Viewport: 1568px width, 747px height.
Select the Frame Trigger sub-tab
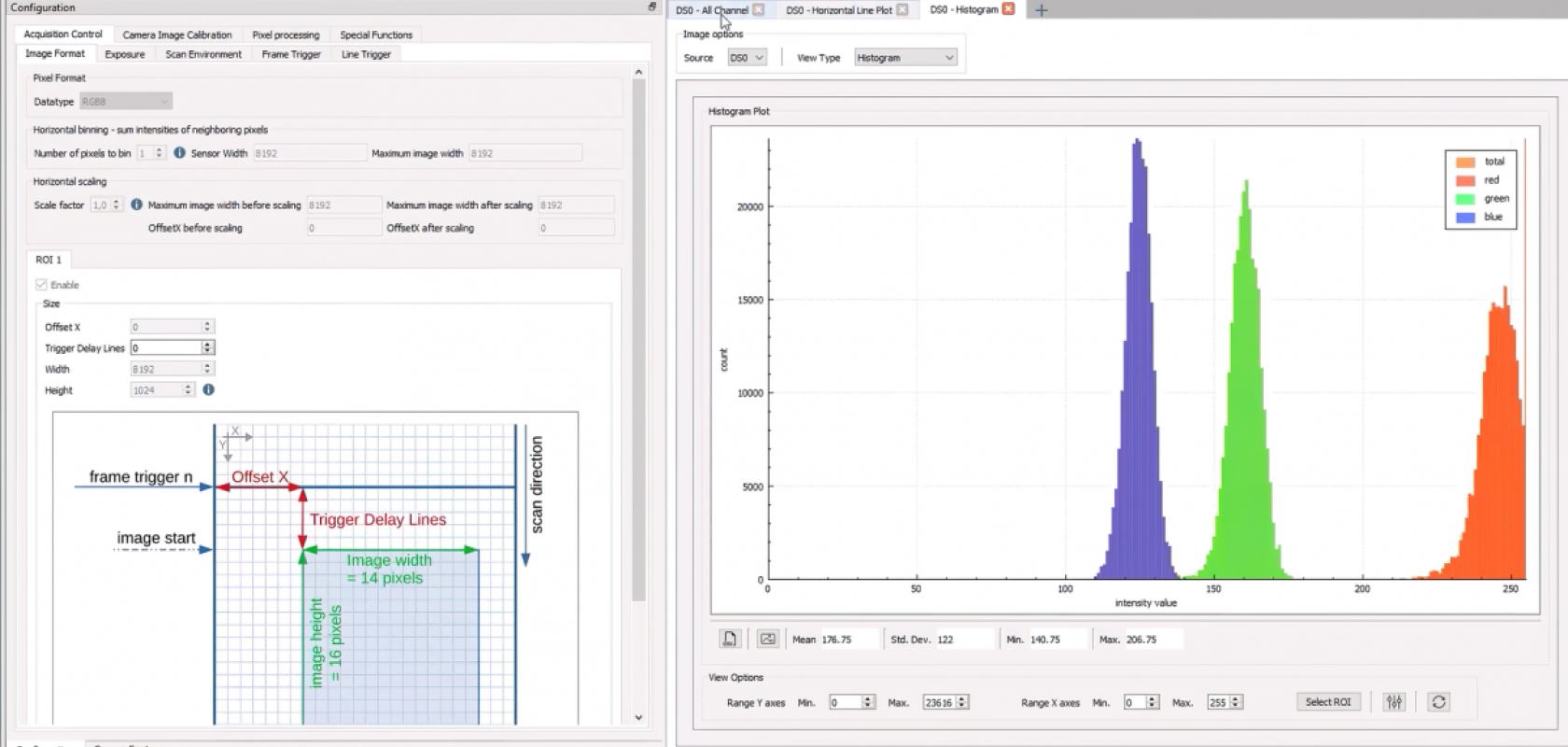tap(291, 54)
